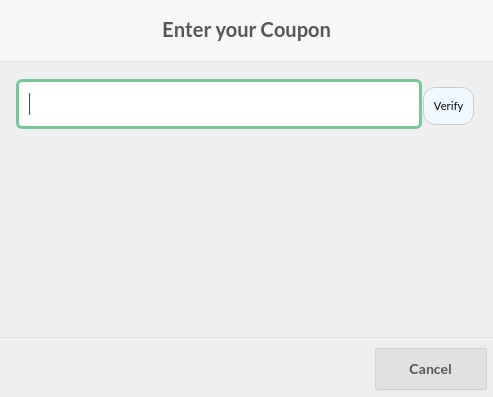
Task: Click the Verify button
Action: (448, 106)
